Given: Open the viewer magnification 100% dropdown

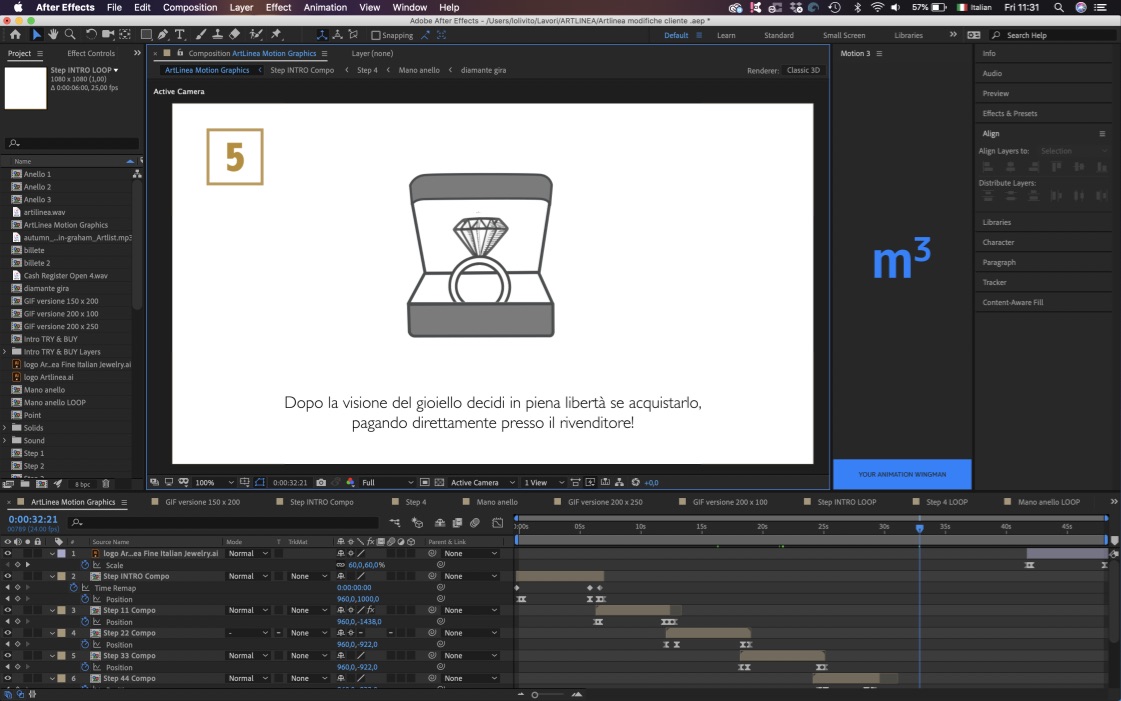Looking at the screenshot, I should click(x=214, y=483).
